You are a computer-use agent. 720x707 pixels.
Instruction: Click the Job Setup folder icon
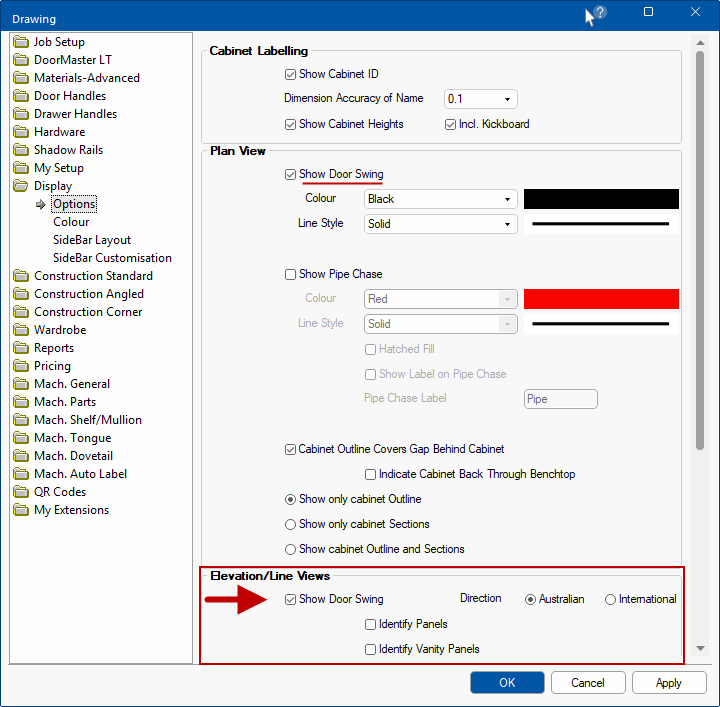(x=22, y=42)
